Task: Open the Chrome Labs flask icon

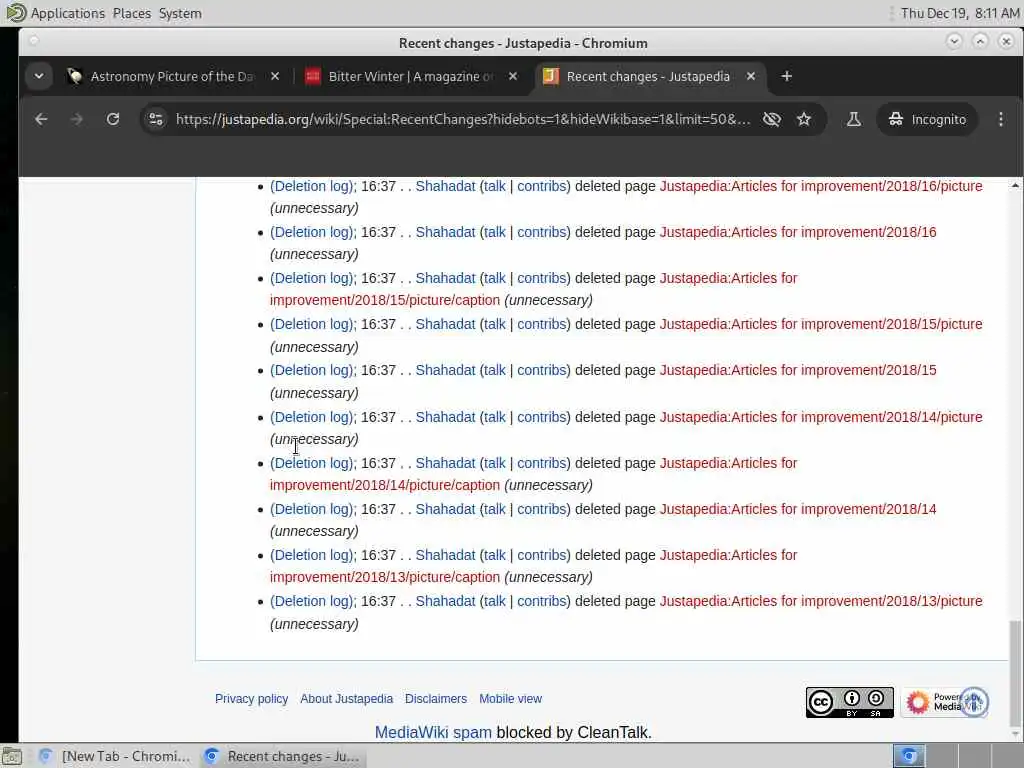Action: (854, 119)
